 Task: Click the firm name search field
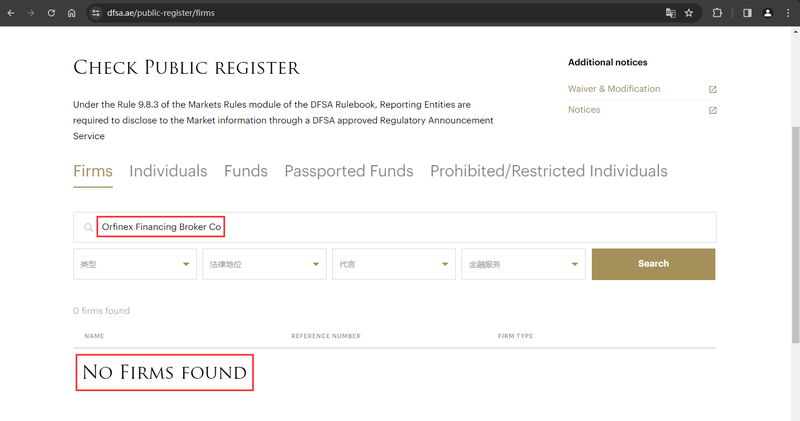point(400,227)
